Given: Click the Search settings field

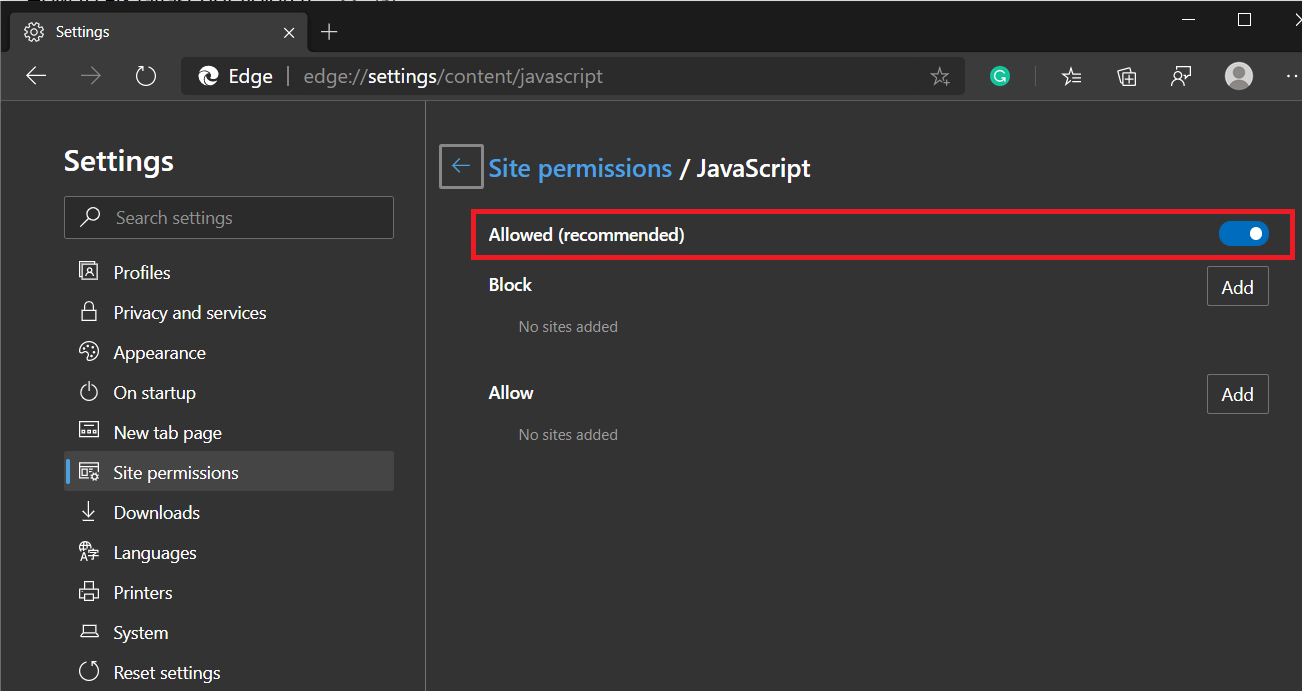Looking at the screenshot, I should pyautogui.click(x=229, y=218).
